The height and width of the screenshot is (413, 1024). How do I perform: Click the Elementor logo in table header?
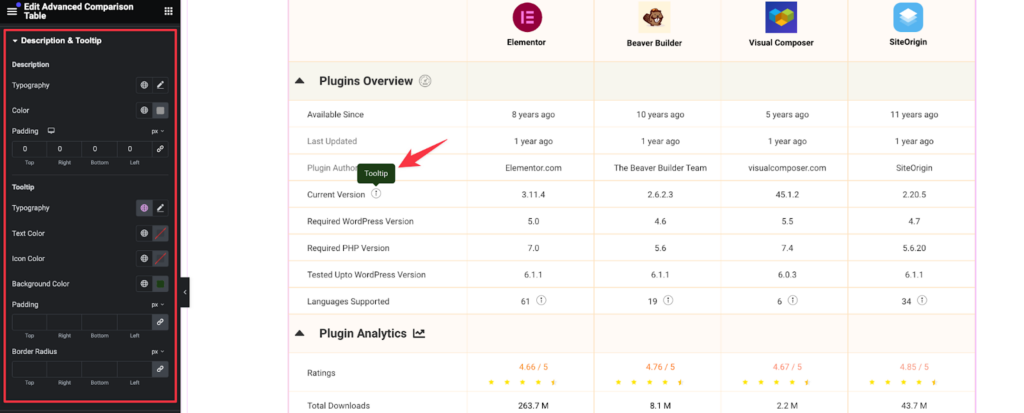(526, 18)
